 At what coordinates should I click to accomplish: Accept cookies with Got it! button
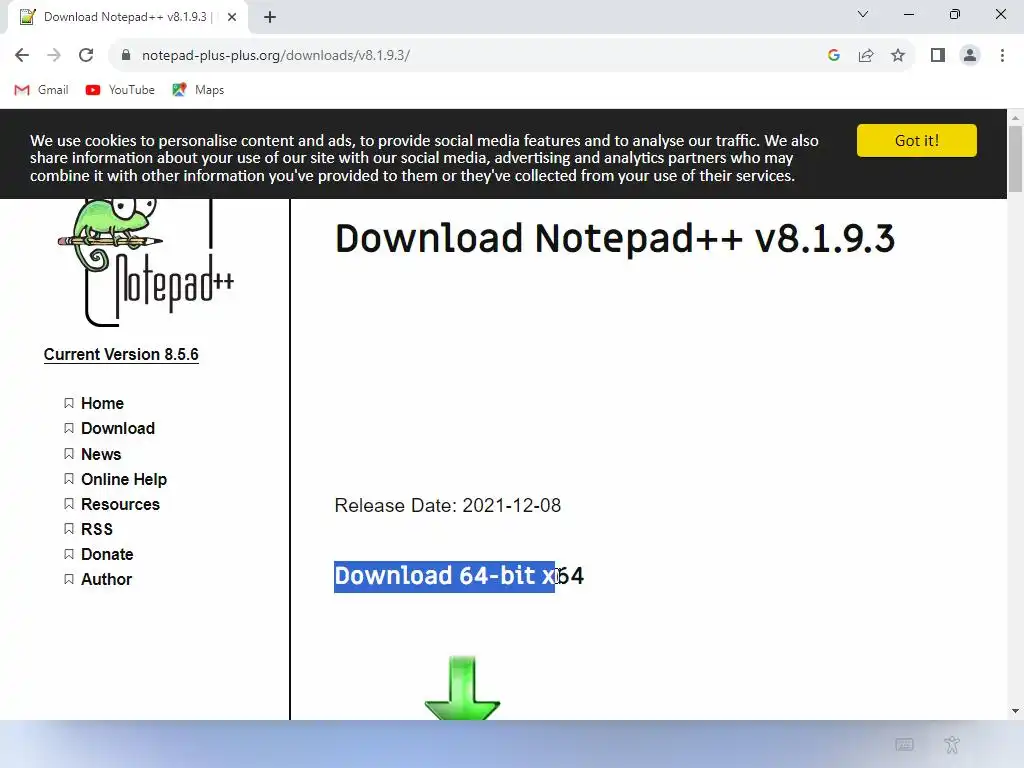click(916, 140)
